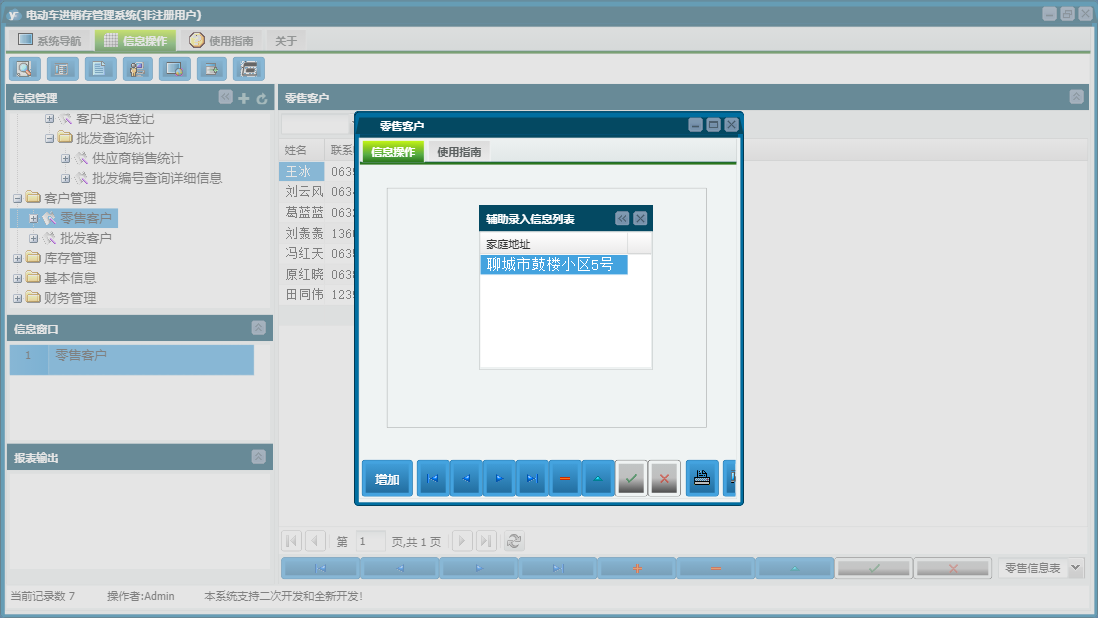Click the 增加 button
1098x618 pixels.
point(387,479)
